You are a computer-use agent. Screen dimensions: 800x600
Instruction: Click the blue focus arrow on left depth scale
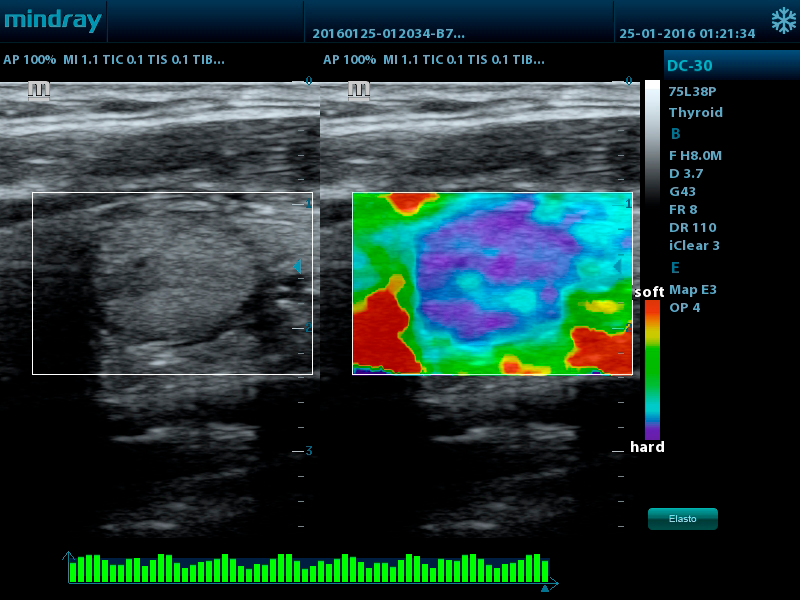[297, 266]
